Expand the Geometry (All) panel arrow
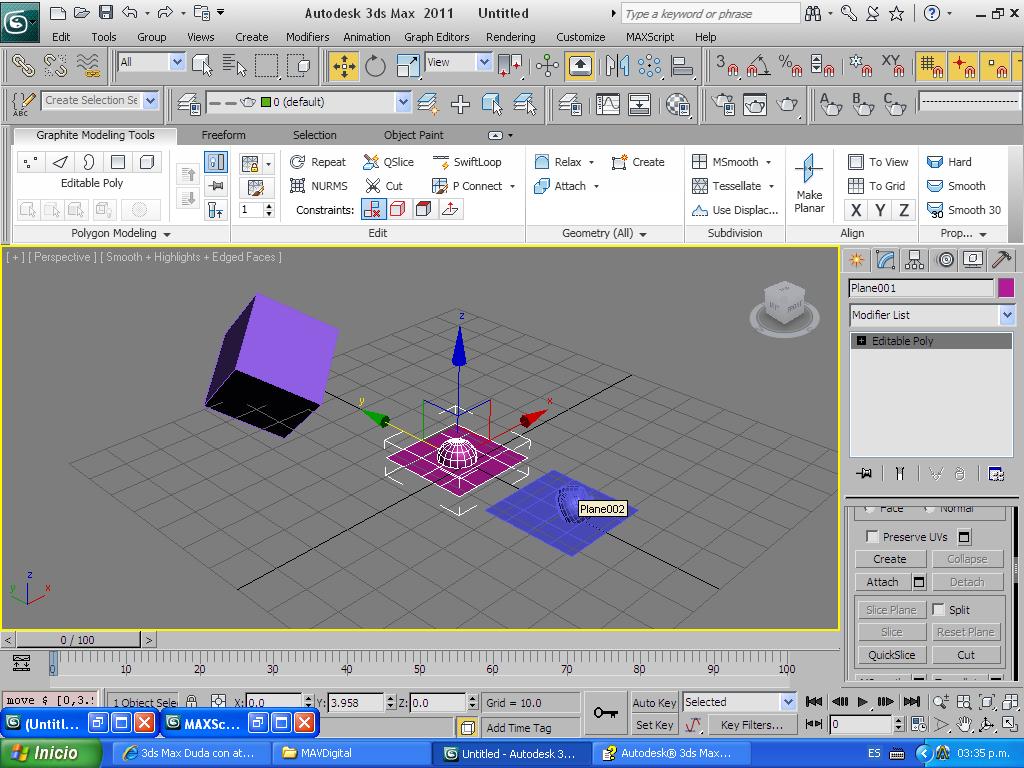Screen dimensions: 1024x768 point(643,234)
